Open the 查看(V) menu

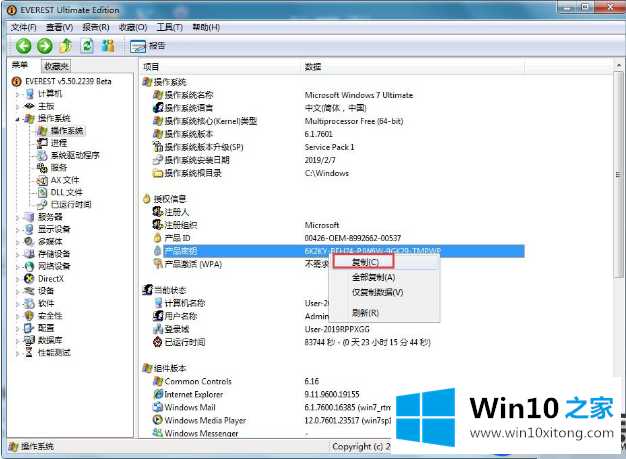(x=59, y=27)
